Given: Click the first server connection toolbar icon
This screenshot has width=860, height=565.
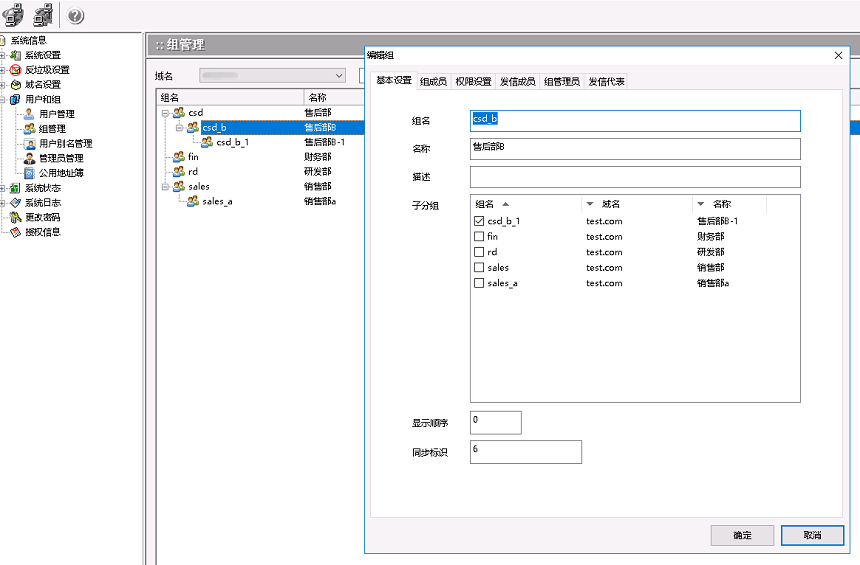Looking at the screenshot, I should click(x=14, y=16).
